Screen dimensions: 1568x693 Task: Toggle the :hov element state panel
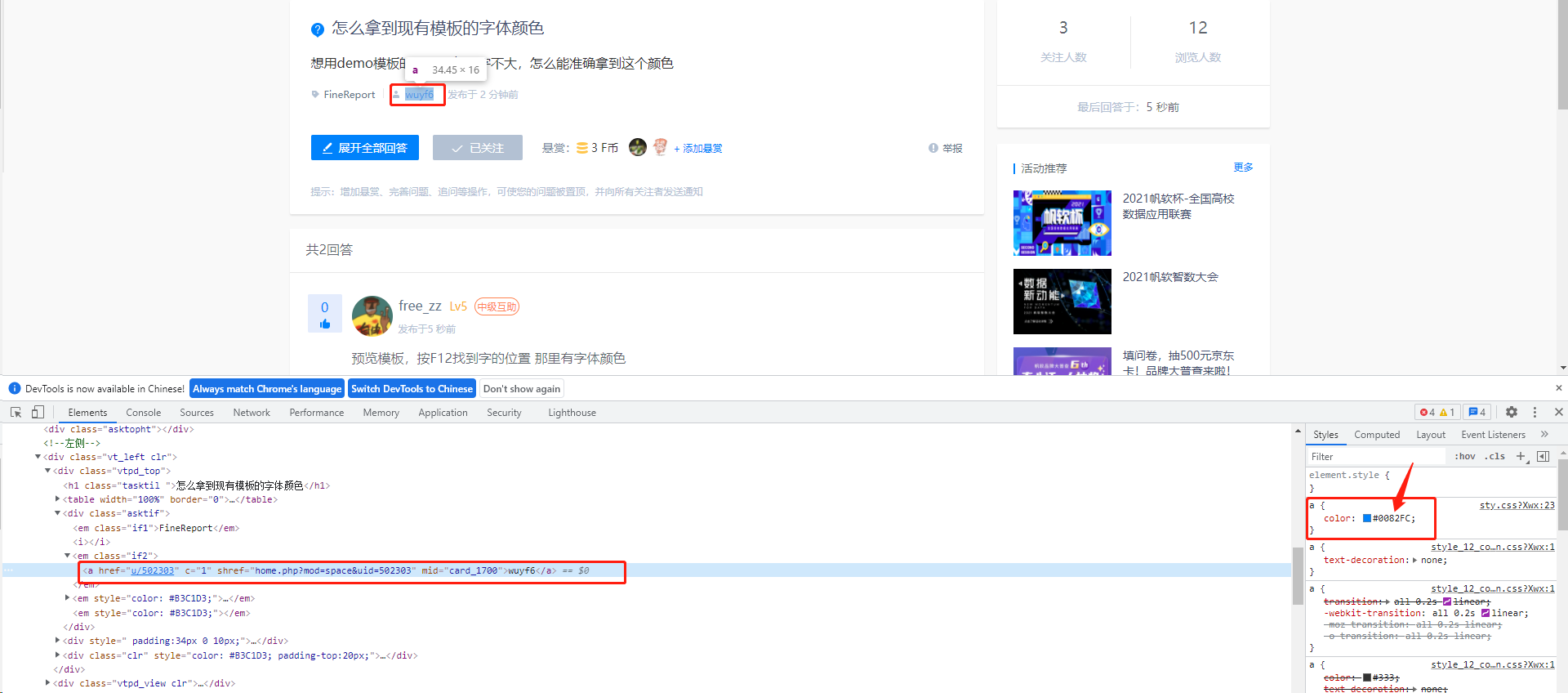[x=1465, y=457]
